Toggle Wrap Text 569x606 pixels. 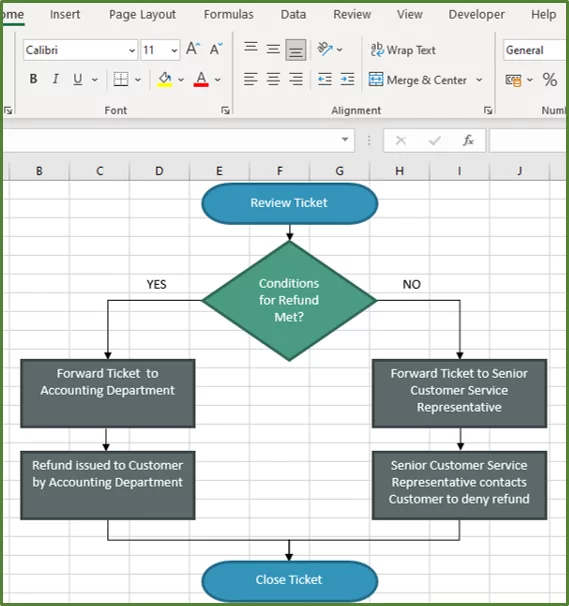pyautogui.click(x=403, y=50)
